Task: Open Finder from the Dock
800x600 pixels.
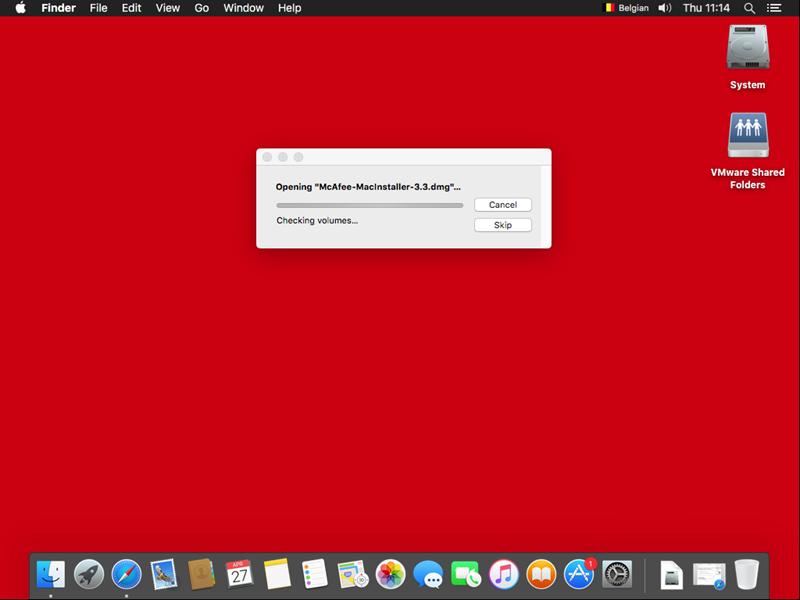Action: pyautogui.click(x=51, y=574)
